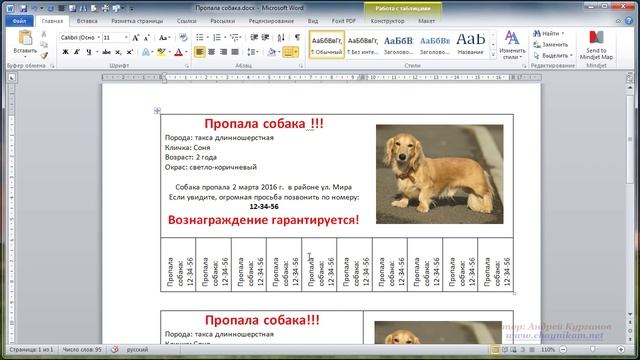Open the font name combo box
640x360 pixels.
[x=80, y=38]
